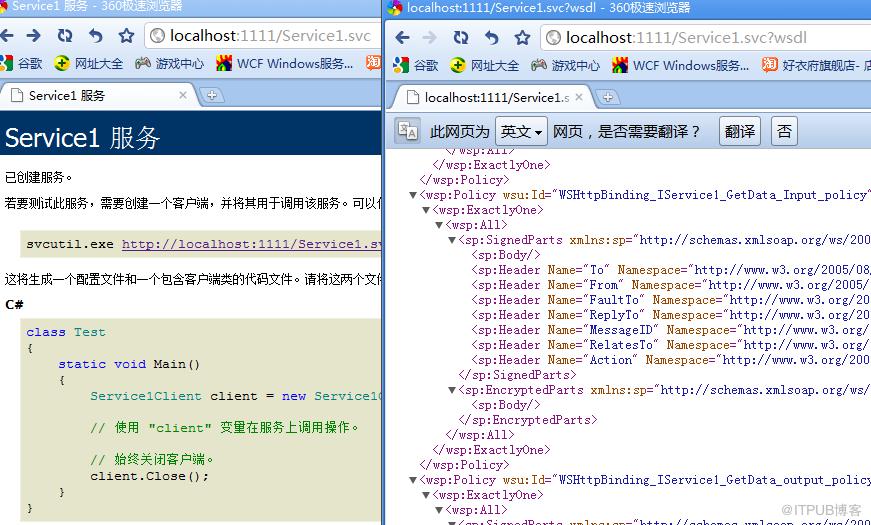The width and height of the screenshot is (871, 525).
Task: Open 好衣府旗舰店 bookmark in right window
Action: click(815, 66)
